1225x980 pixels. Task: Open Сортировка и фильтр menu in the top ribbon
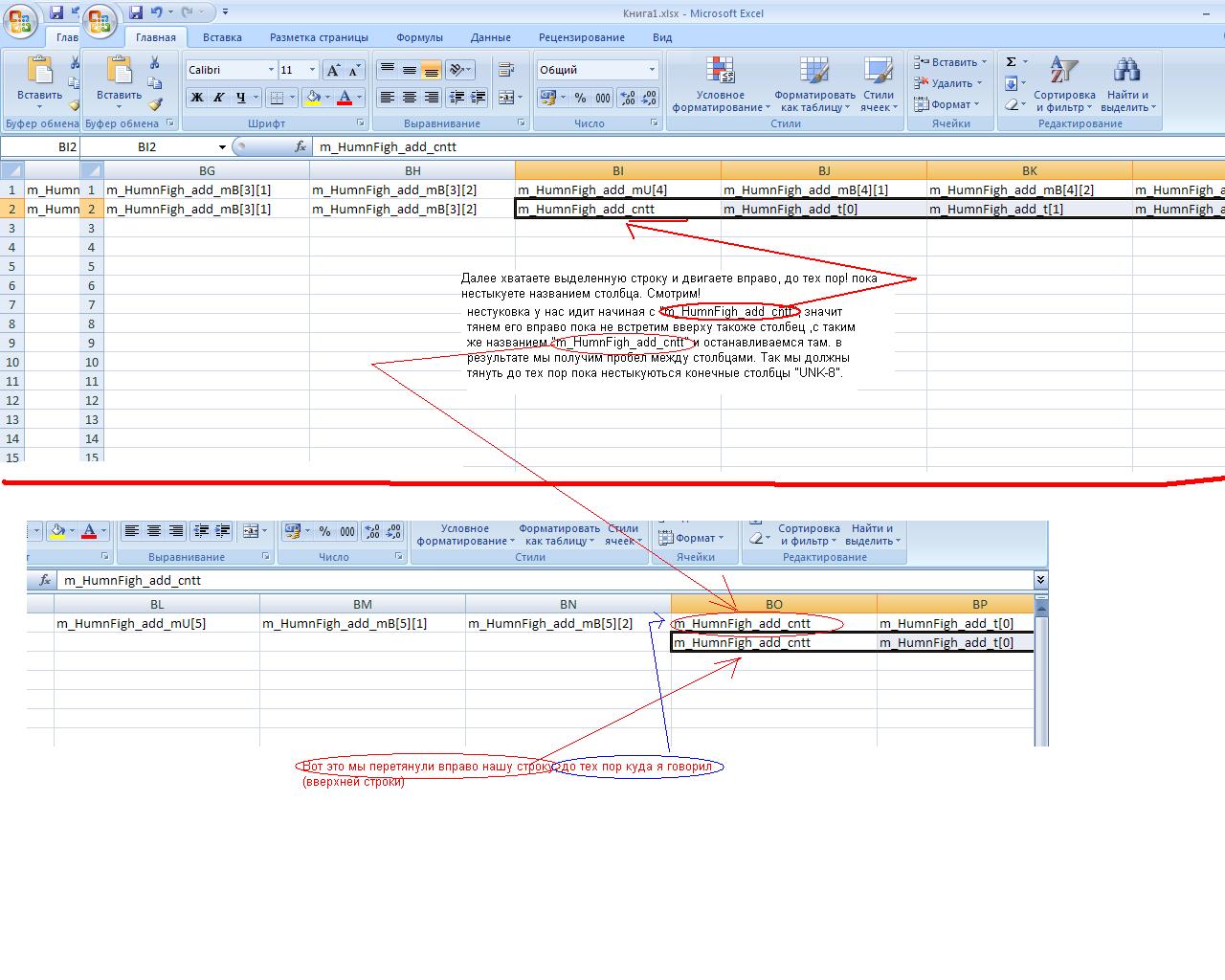(1064, 85)
